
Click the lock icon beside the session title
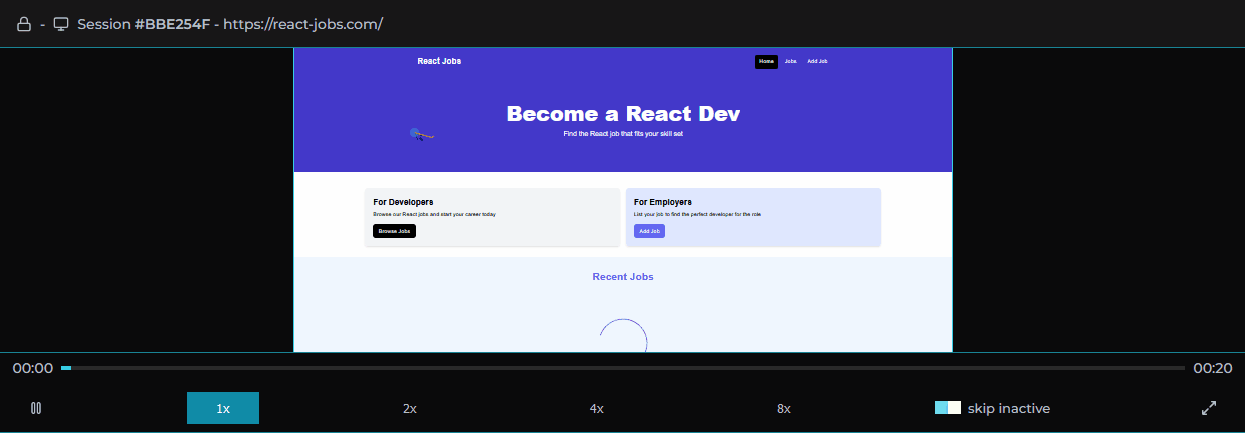tap(24, 24)
